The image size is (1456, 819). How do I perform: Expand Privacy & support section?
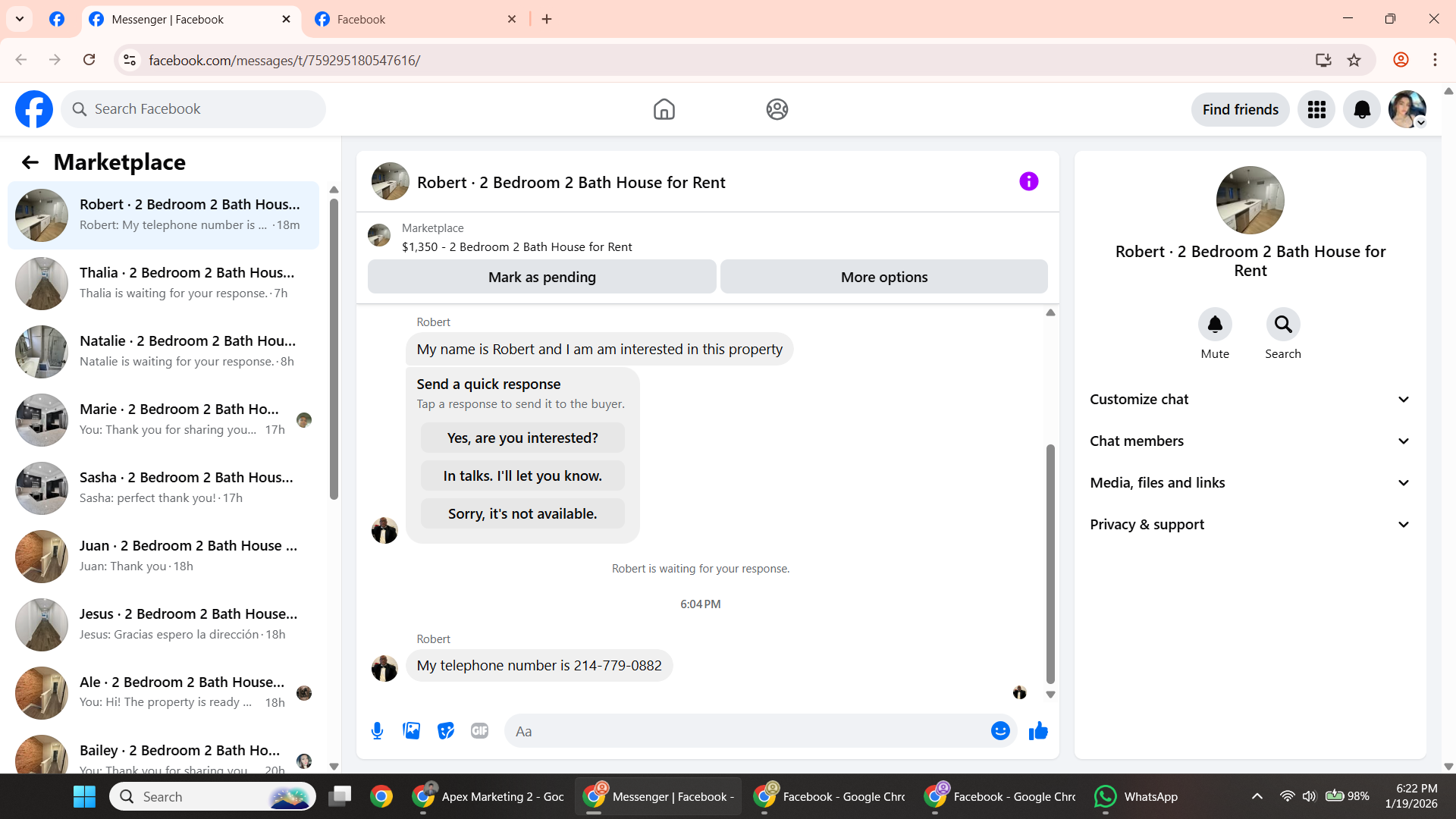[1250, 525]
